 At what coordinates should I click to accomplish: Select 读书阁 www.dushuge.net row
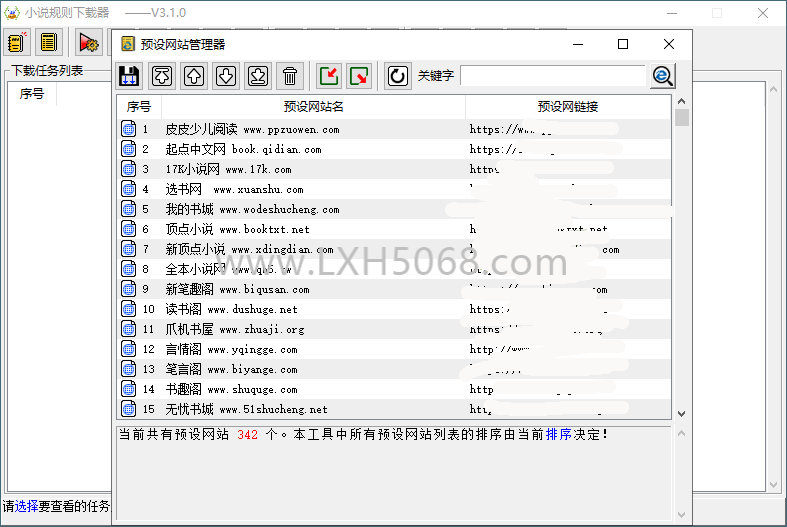pyautogui.click(x=394, y=309)
